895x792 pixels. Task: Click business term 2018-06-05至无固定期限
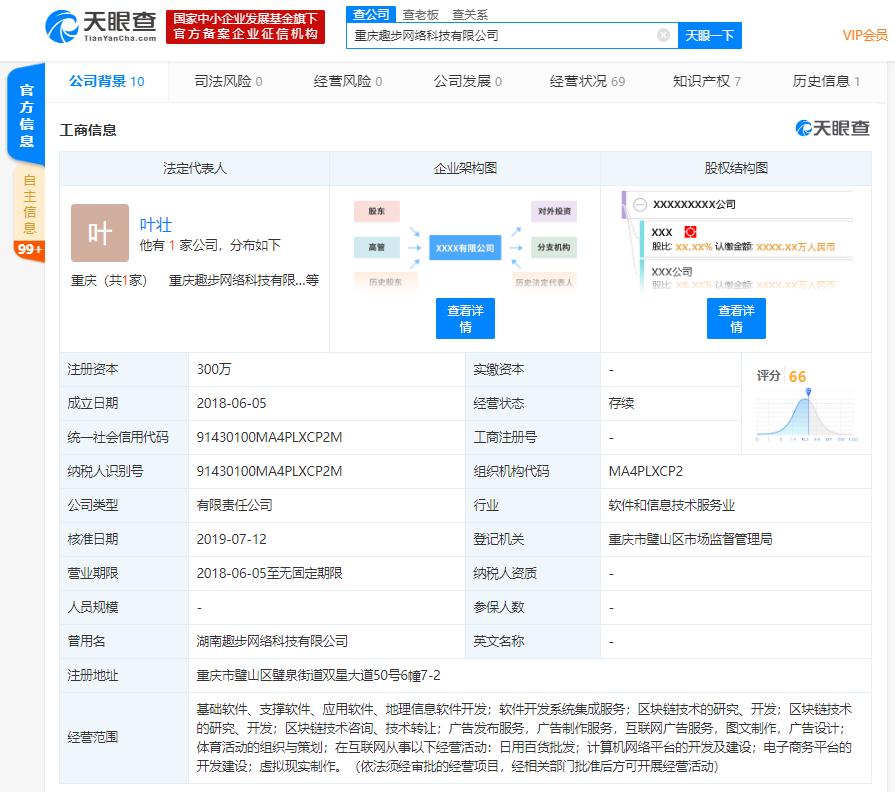269,573
